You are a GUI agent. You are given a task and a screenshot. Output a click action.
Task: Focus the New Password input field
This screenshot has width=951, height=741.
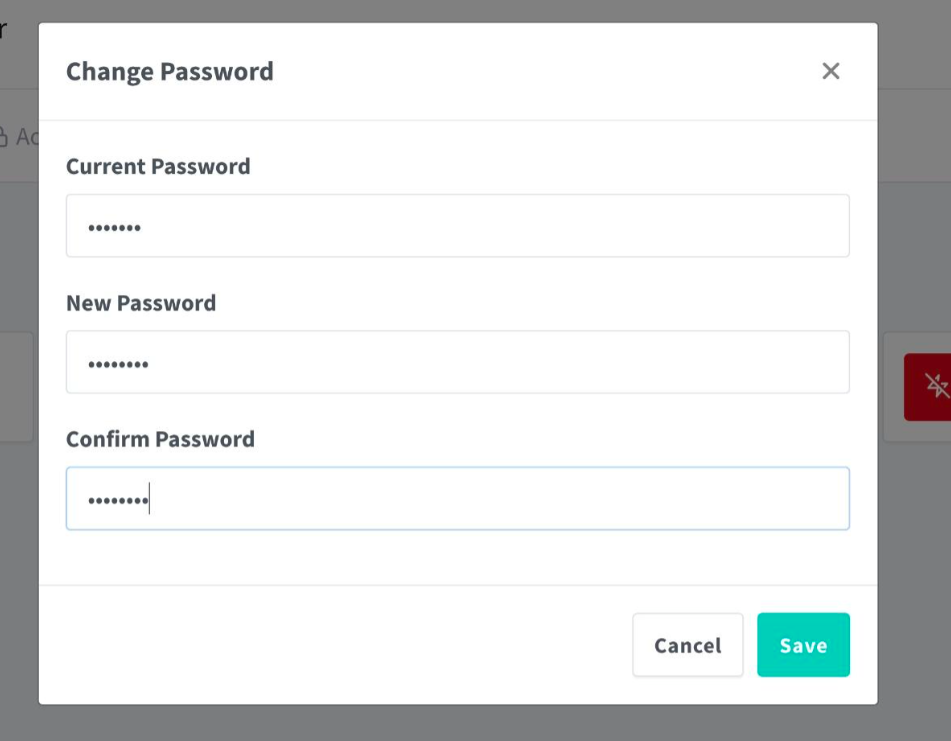[457, 362]
